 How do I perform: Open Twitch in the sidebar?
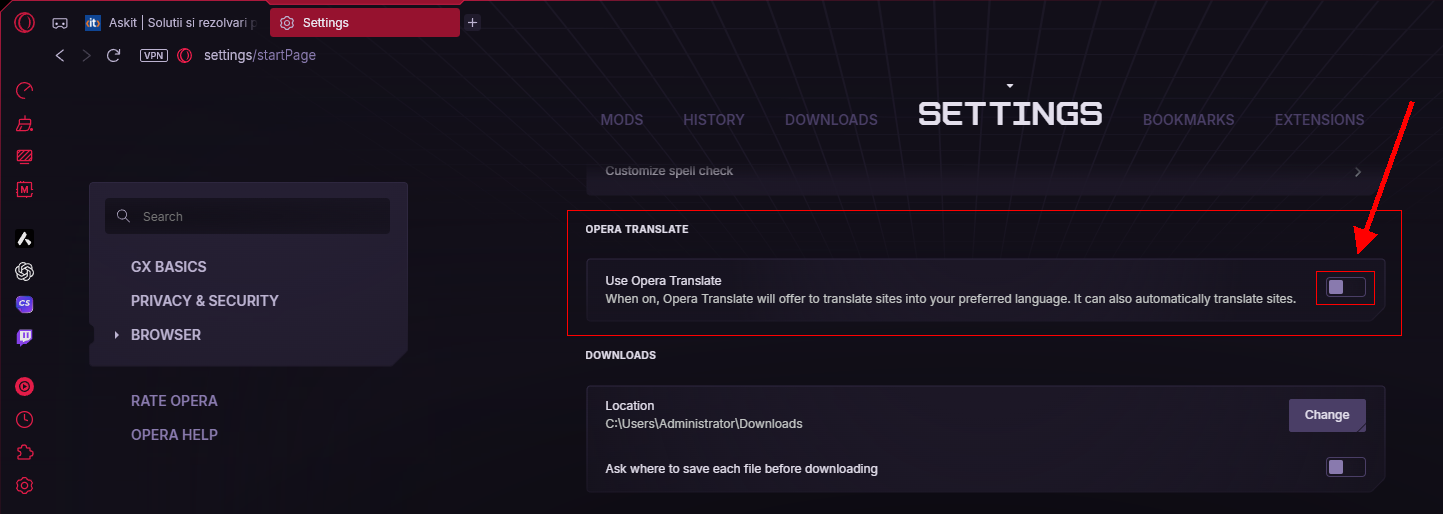(x=25, y=337)
